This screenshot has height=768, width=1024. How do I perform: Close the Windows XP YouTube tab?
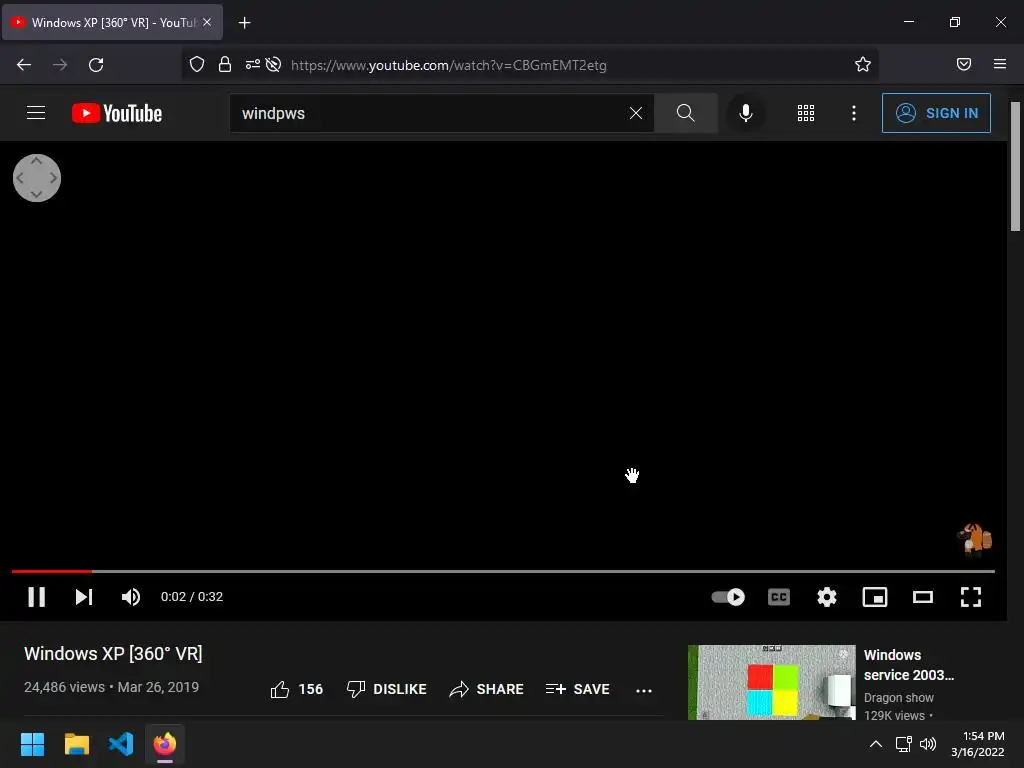click(207, 22)
